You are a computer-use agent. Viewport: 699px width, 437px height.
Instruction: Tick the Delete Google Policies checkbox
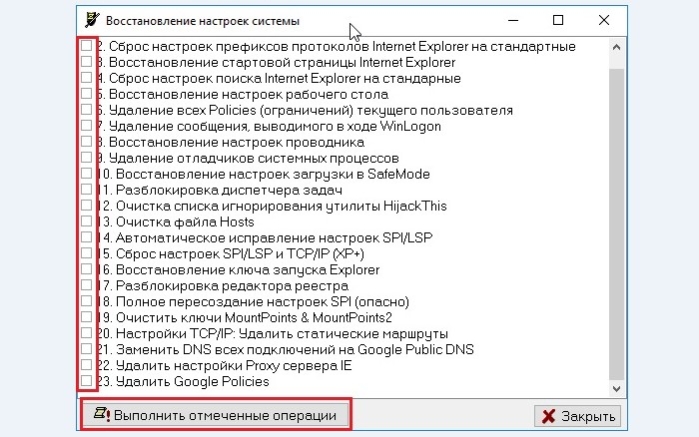(86, 381)
